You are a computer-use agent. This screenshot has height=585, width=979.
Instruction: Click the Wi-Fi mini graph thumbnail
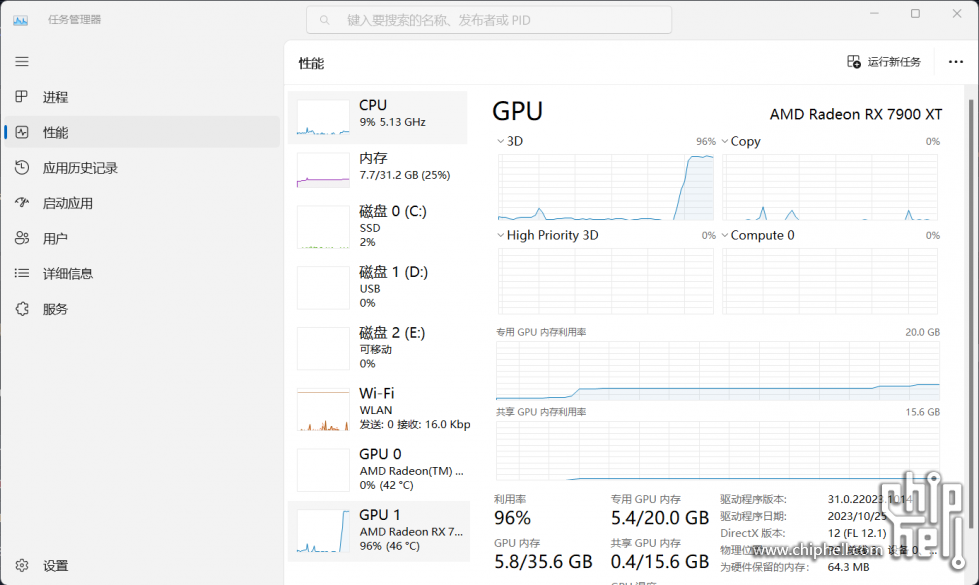pos(323,410)
